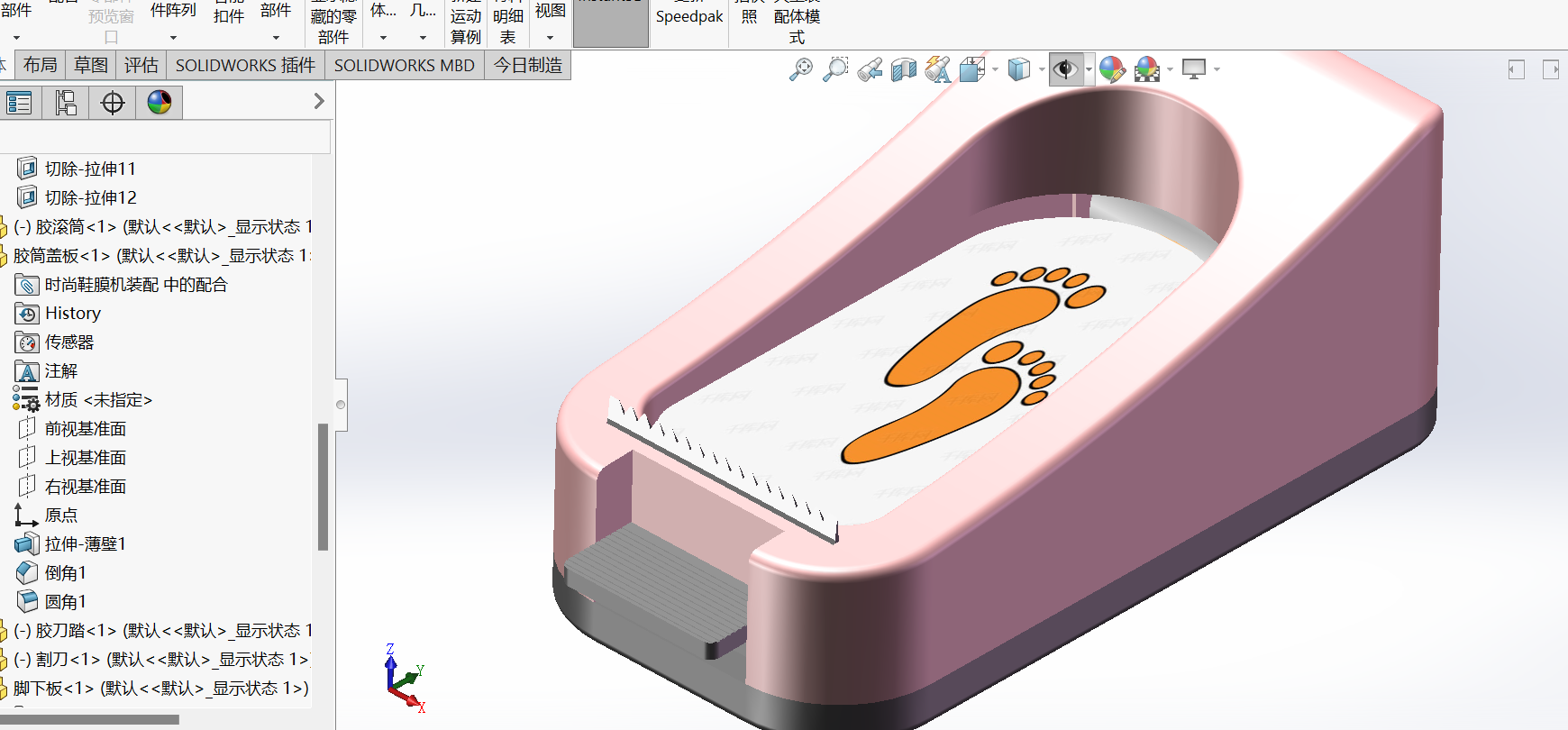
Task: Click the feature tree filter field
Action: pyautogui.click(x=165, y=137)
